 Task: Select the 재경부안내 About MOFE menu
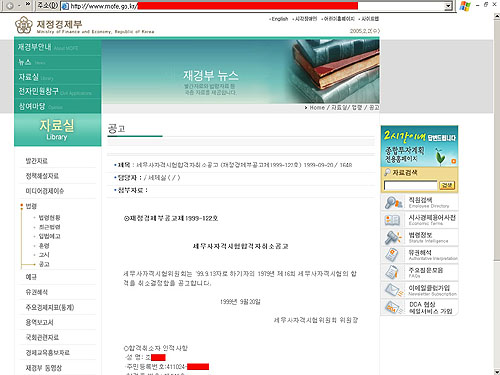[58, 47]
